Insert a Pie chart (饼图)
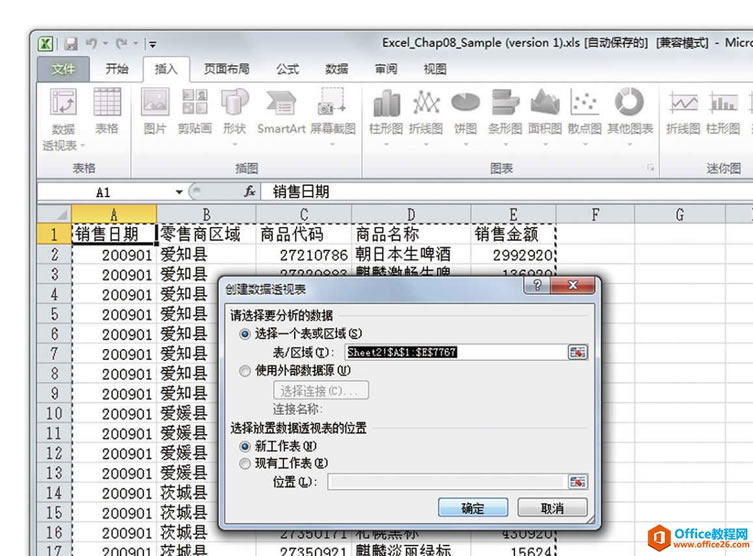 click(x=465, y=103)
